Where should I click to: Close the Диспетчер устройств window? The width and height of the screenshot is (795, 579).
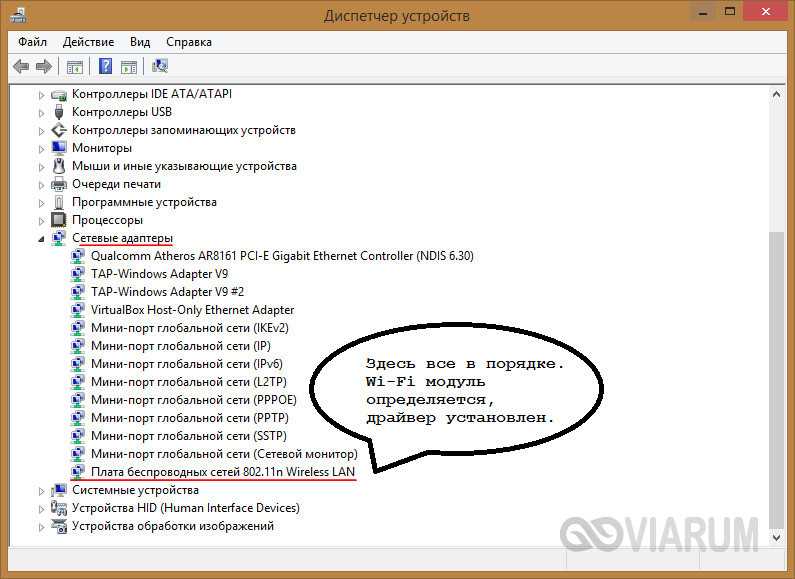766,12
